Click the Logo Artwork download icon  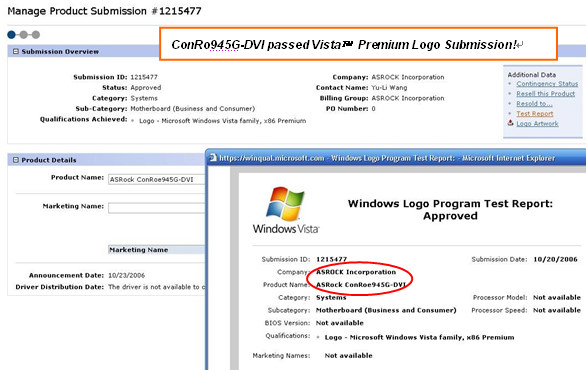tap(511, 123)
